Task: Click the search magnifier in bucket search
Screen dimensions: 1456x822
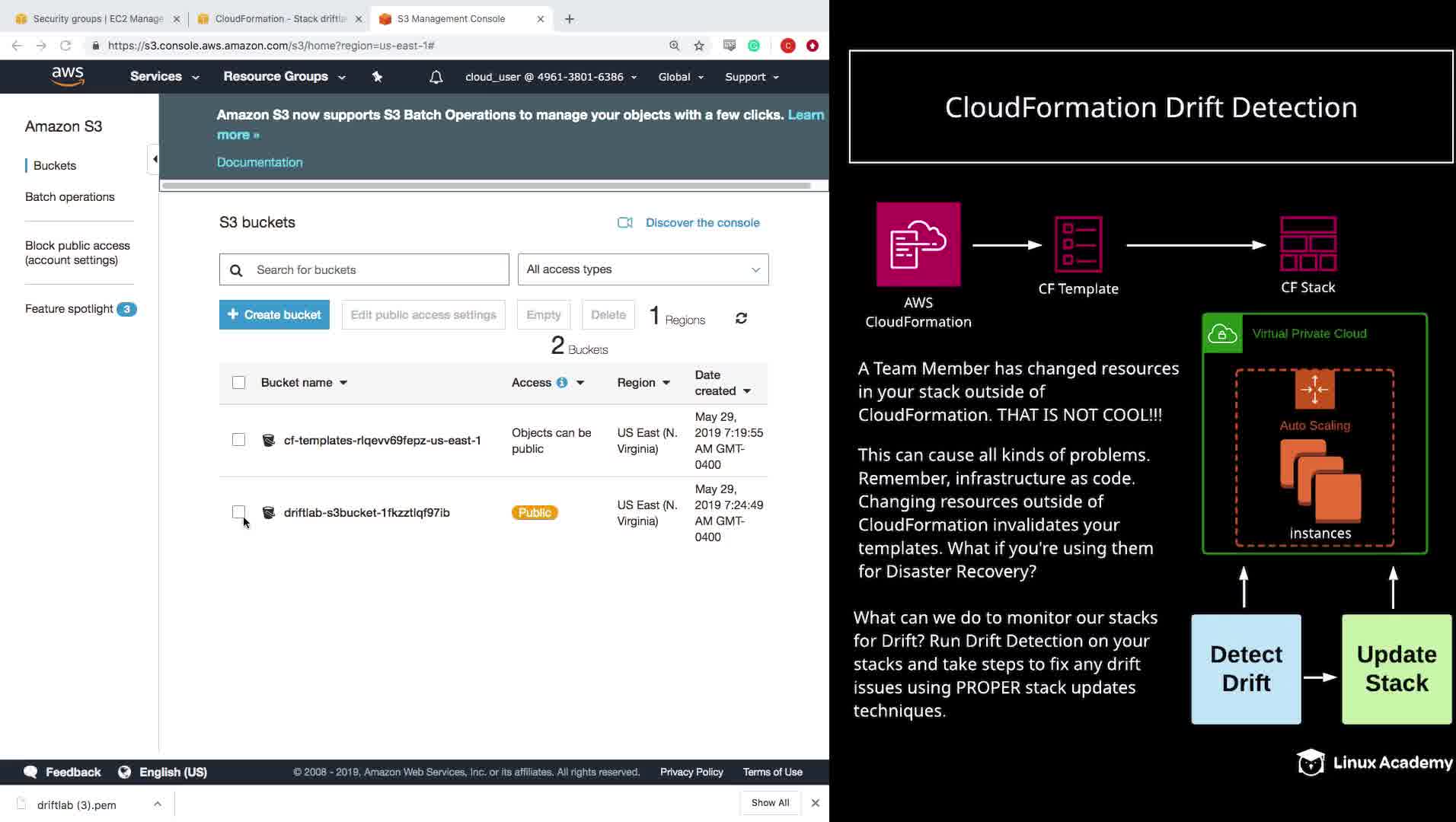Action: coord(236,270)
